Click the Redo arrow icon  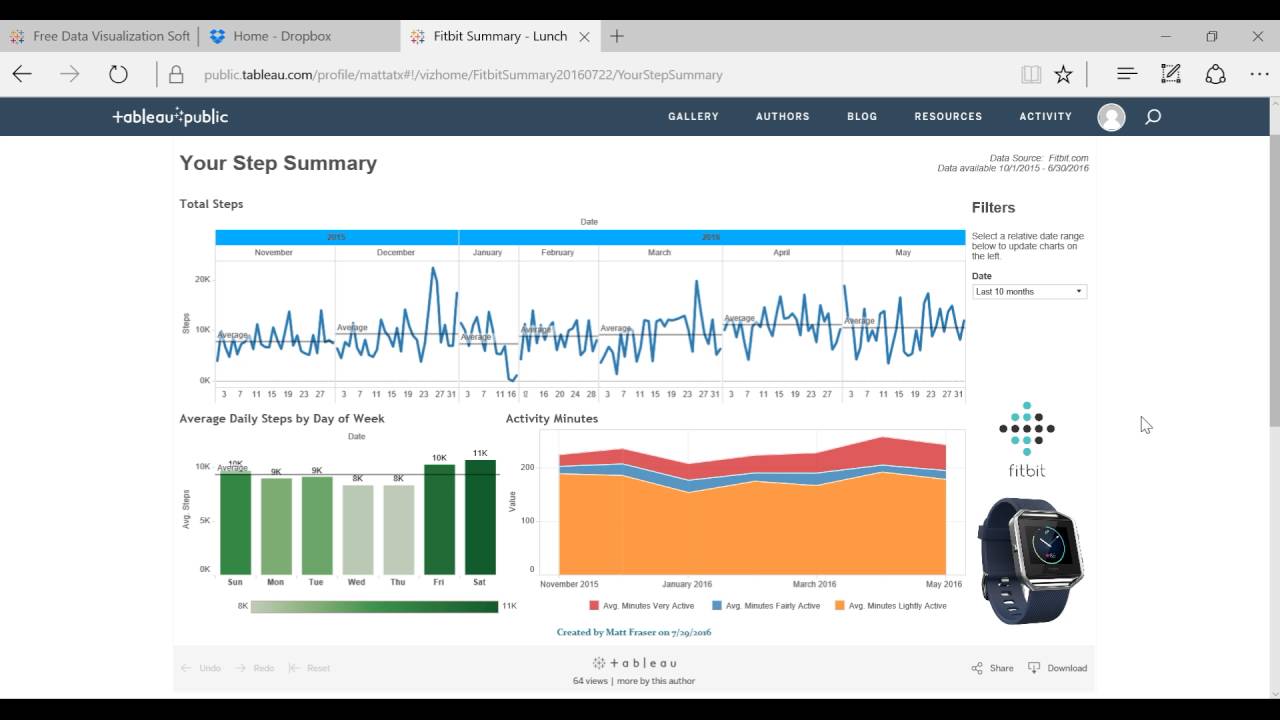pyautogui.click(x=240, y=668)
